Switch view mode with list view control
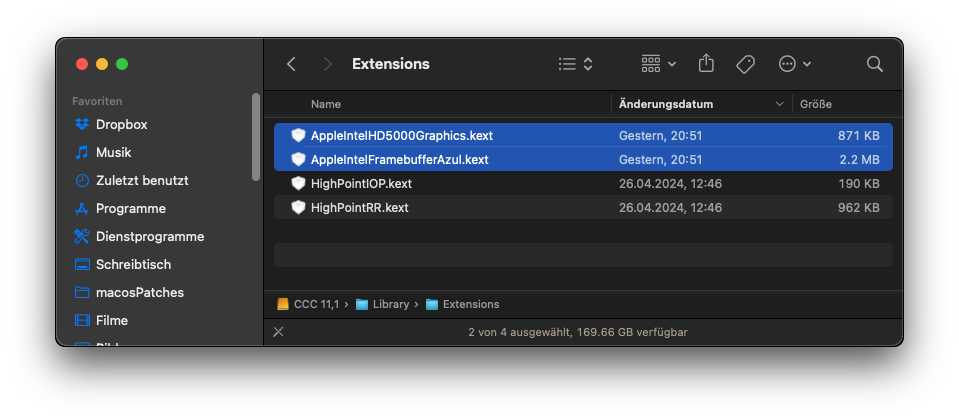The height and width of the screenshot is (420, 959). point(575,64)
